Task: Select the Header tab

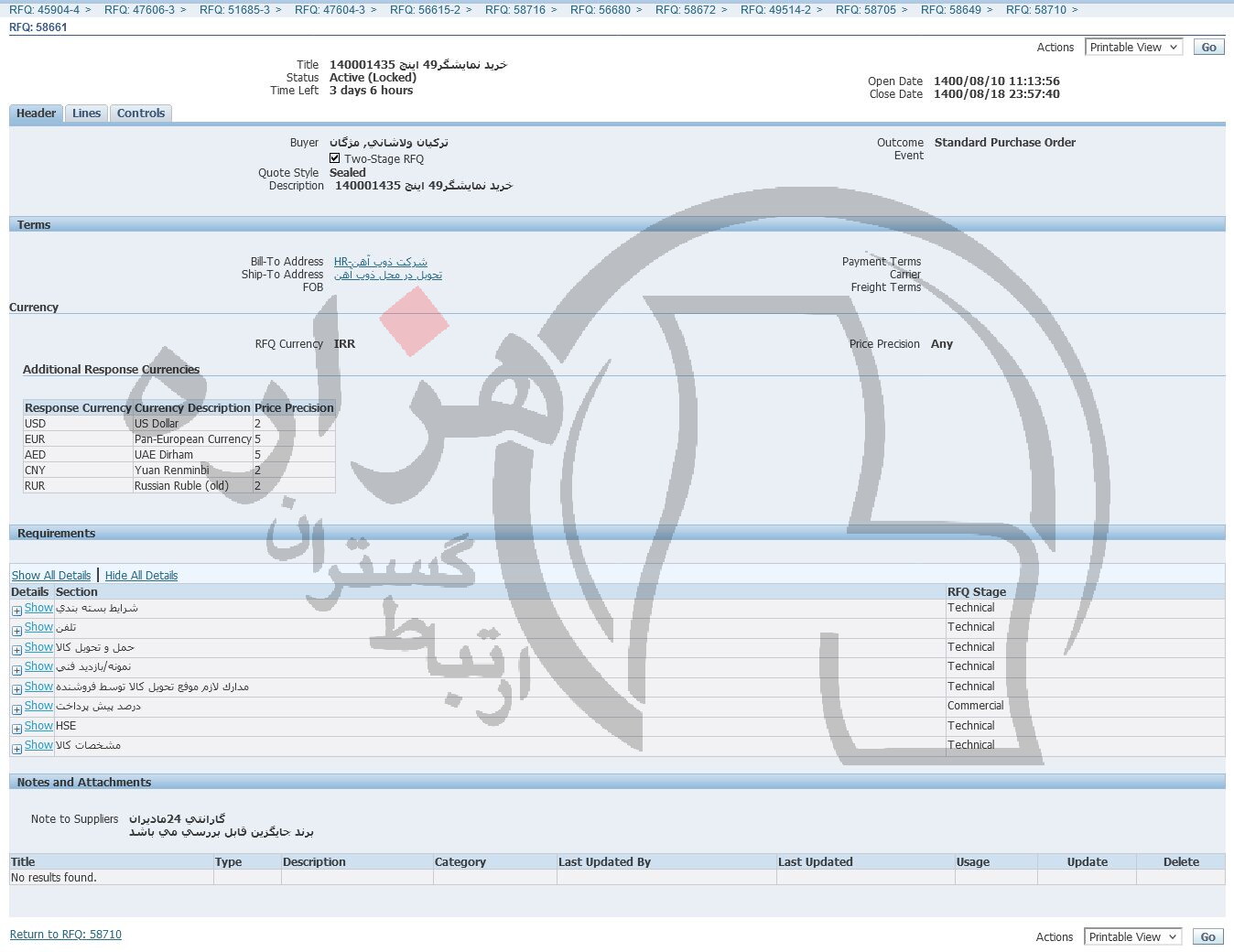Action: click(37, 114)
